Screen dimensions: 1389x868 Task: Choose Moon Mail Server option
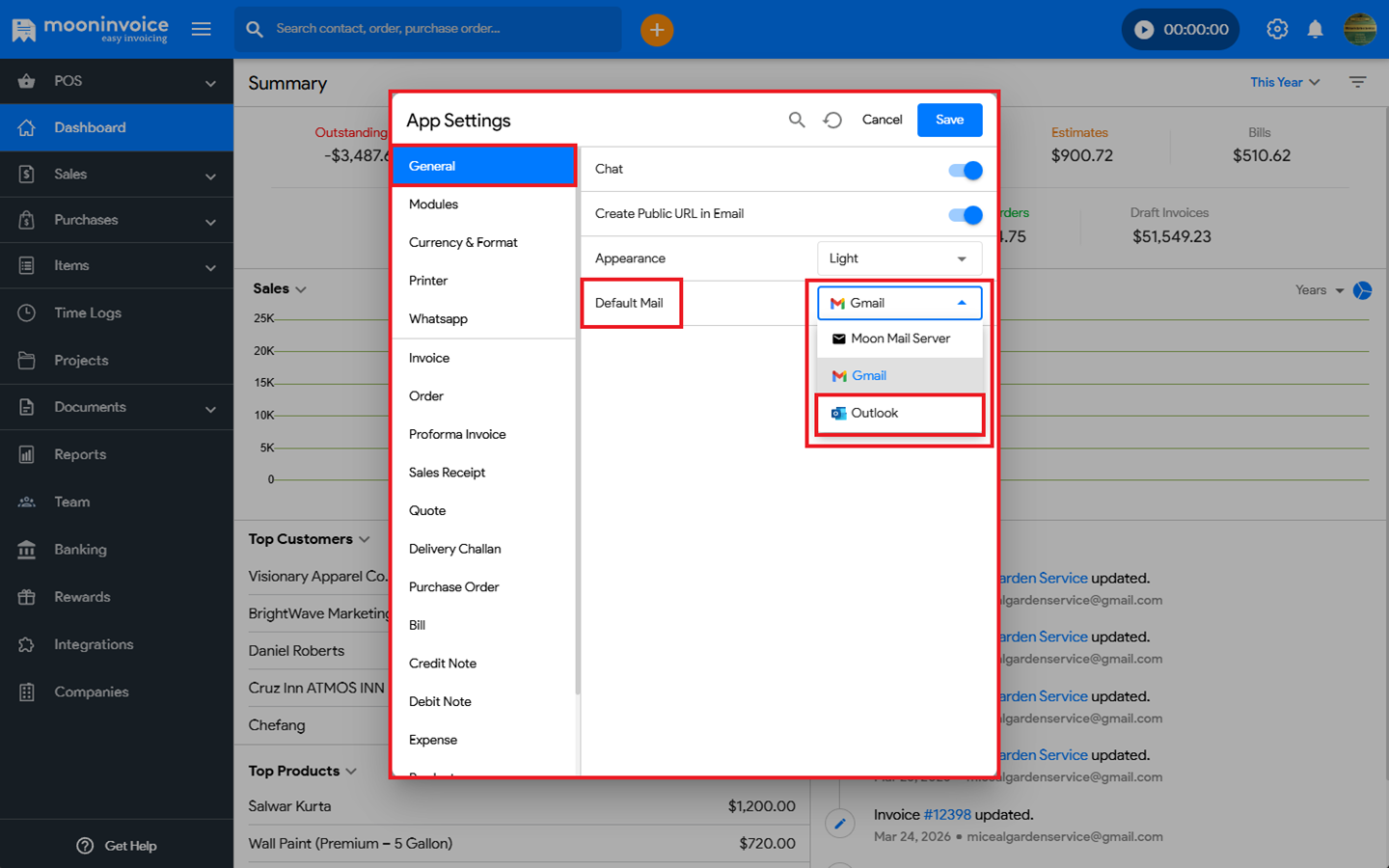(x=899, y=339)
